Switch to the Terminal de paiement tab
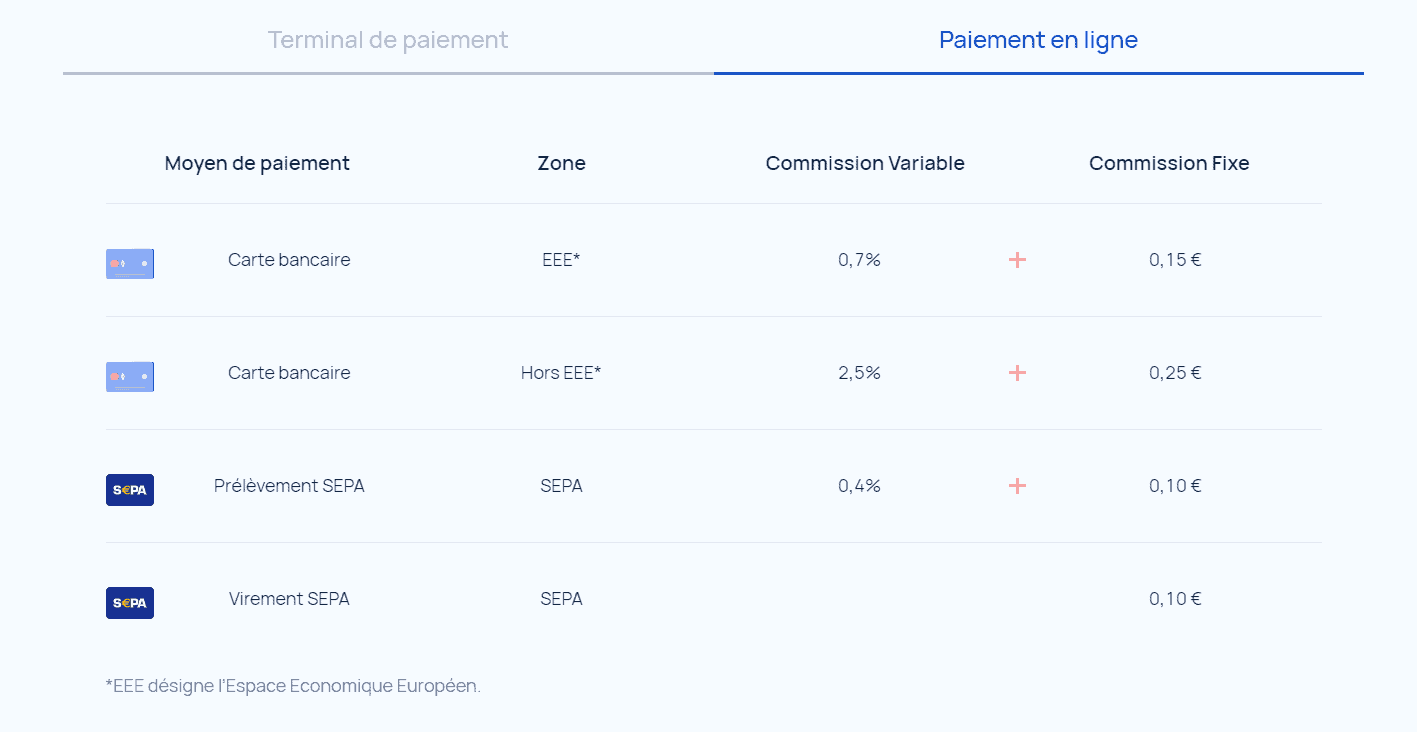The width and height of the screenshot is (1417, 732). [x=388, y=40]
